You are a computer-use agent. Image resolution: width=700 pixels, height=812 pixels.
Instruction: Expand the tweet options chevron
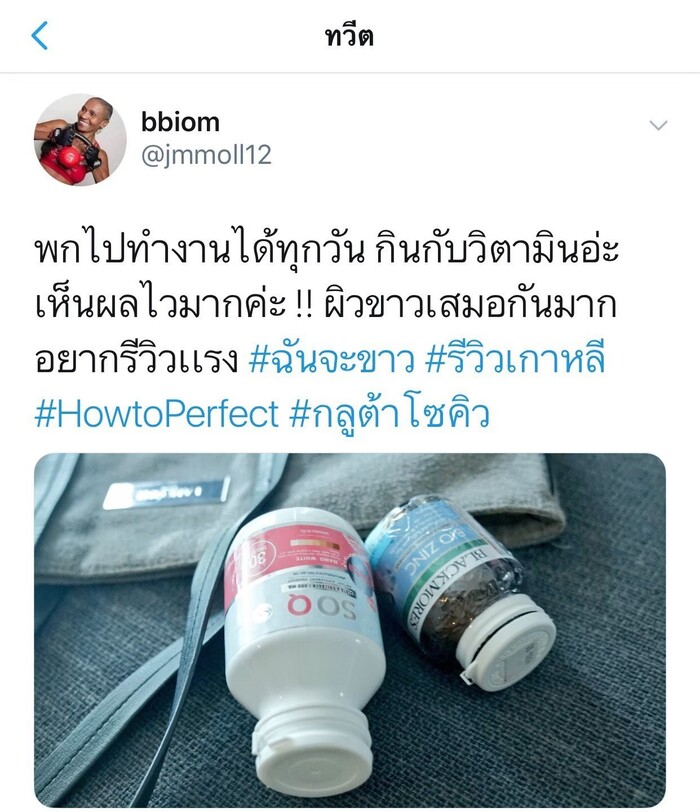coord(658,125)
